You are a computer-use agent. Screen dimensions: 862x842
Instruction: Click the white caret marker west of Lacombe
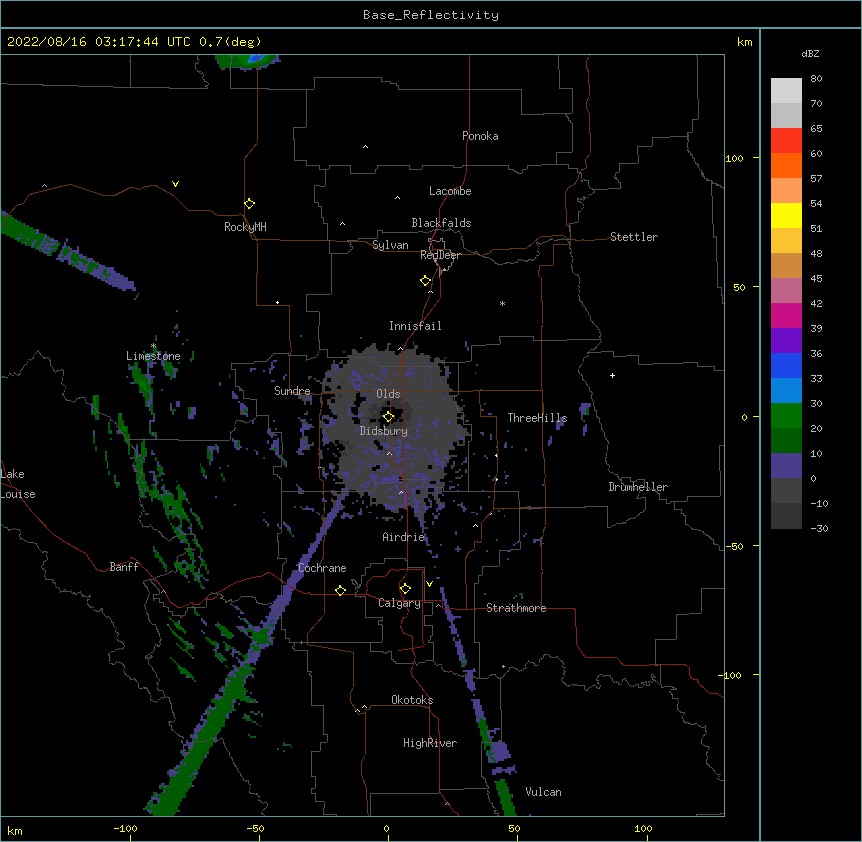point(397,198)
